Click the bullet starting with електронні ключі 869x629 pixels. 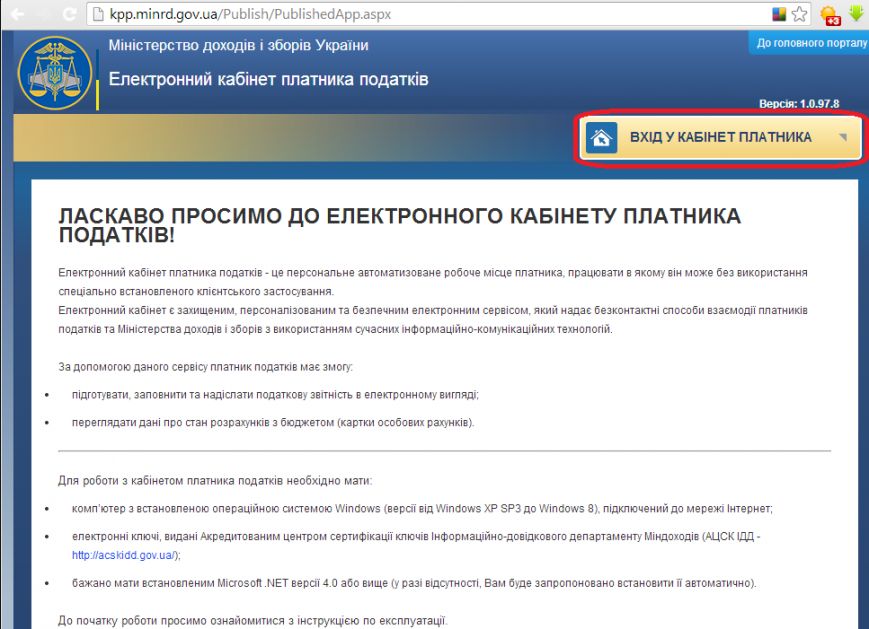[416, 545]
